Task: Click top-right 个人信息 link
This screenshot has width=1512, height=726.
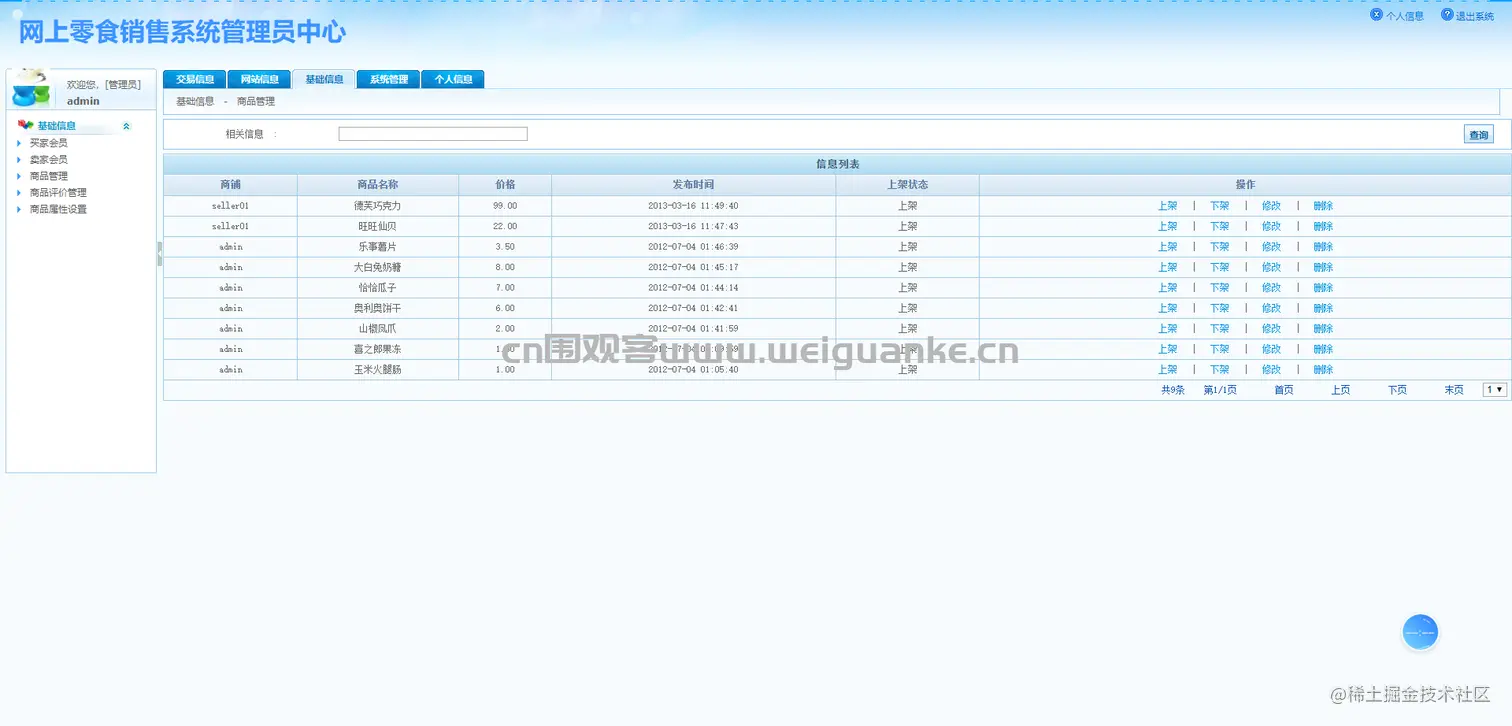Action: pos(1404,16)
